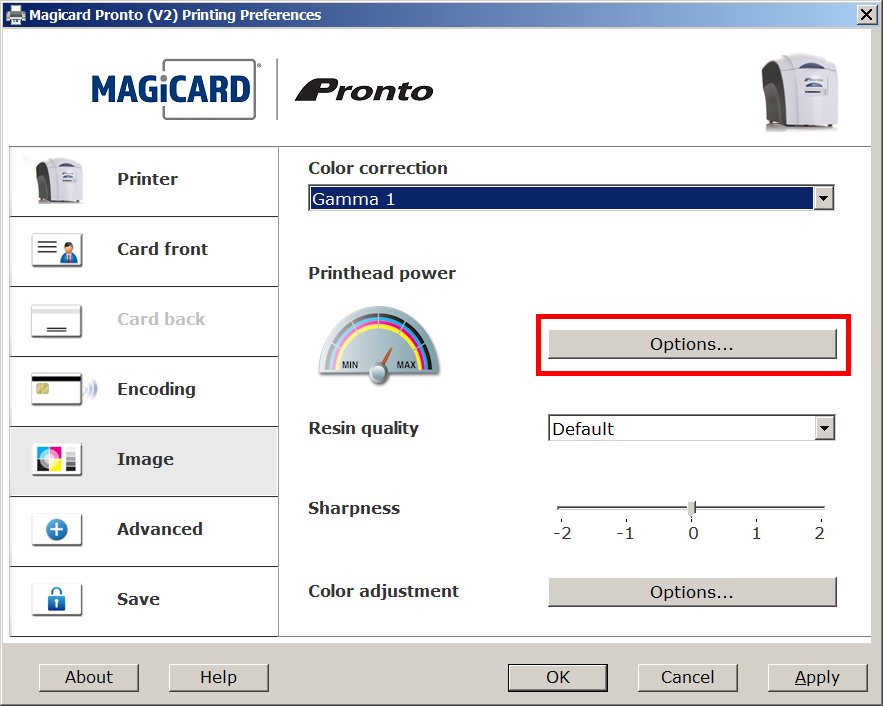883x706 pixels.
Task: Click the About button
Action: 88,677
